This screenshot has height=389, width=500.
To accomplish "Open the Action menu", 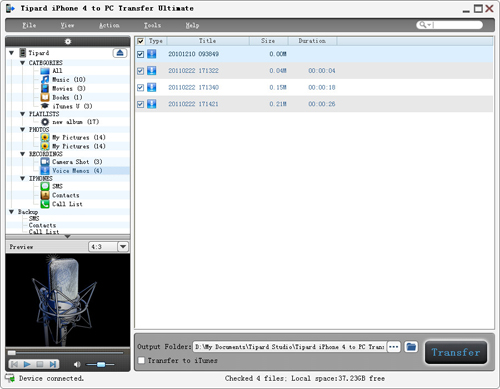I will [x=109, y=25].
